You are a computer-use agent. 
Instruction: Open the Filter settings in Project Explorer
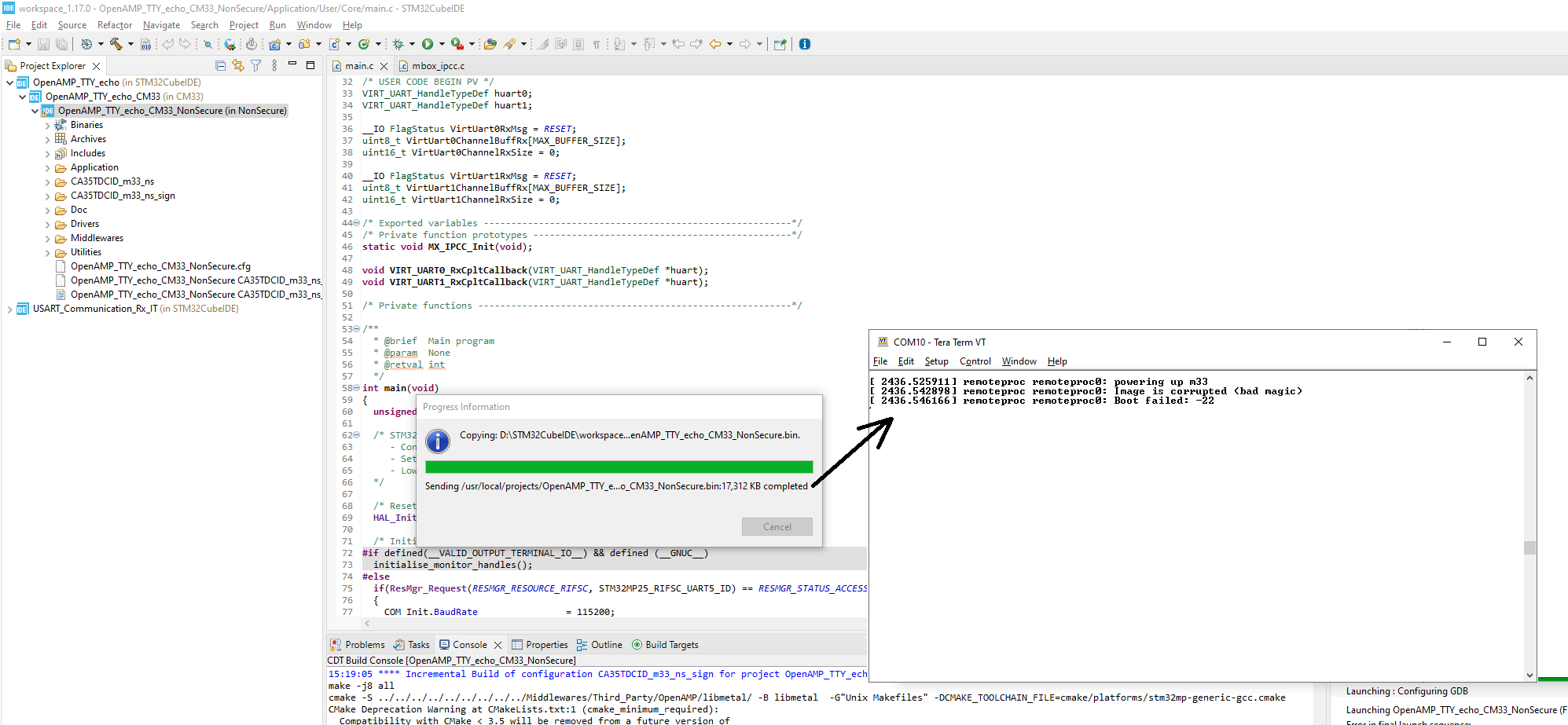click(x=256, y=65)
